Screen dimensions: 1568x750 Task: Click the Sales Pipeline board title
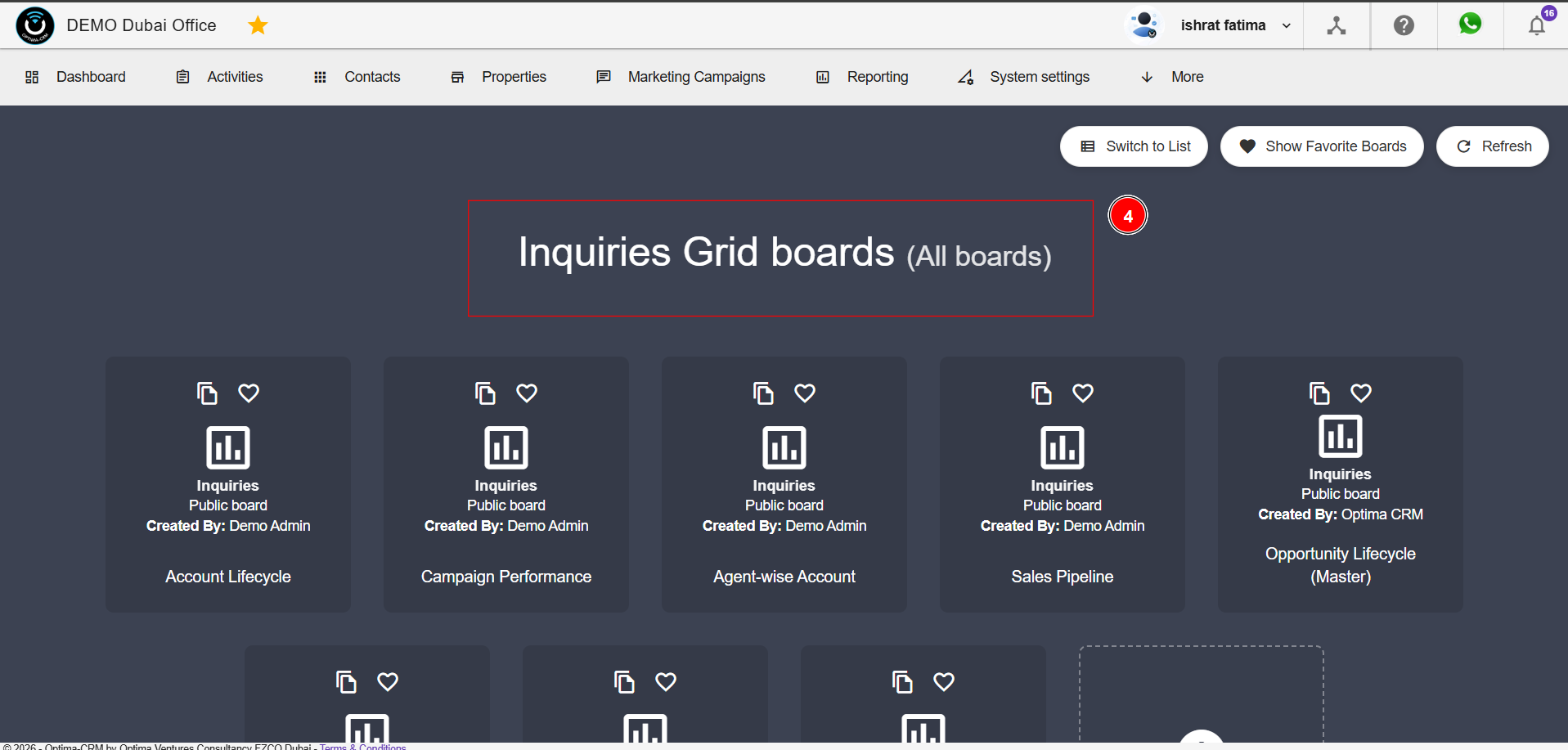click(x=1063, y=577)
